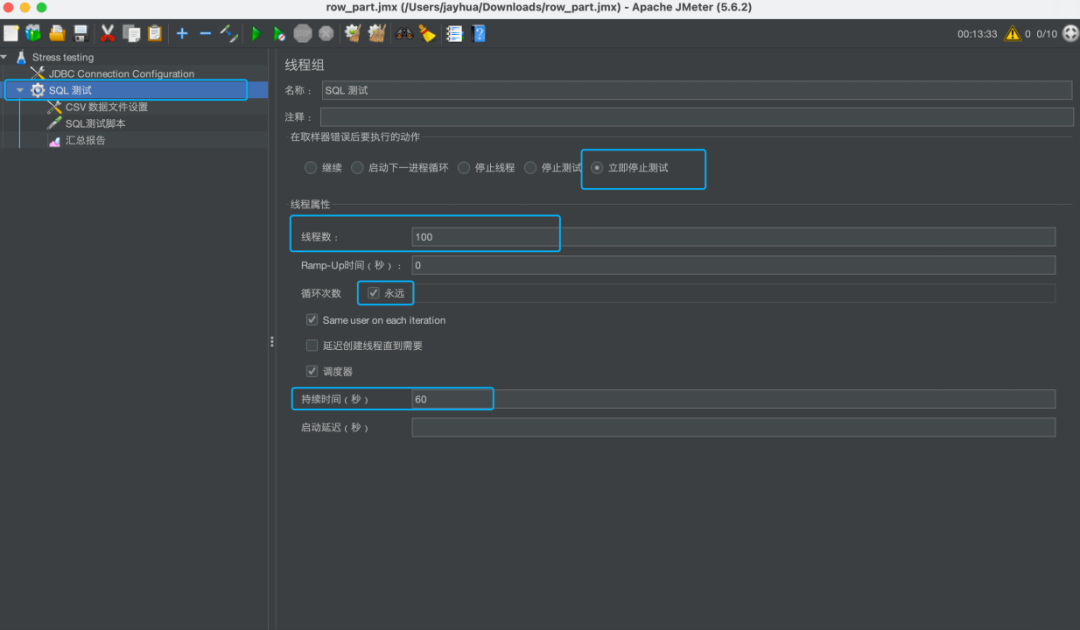
Task: Click the Stop test icon
Action: (x=302, y=33)
